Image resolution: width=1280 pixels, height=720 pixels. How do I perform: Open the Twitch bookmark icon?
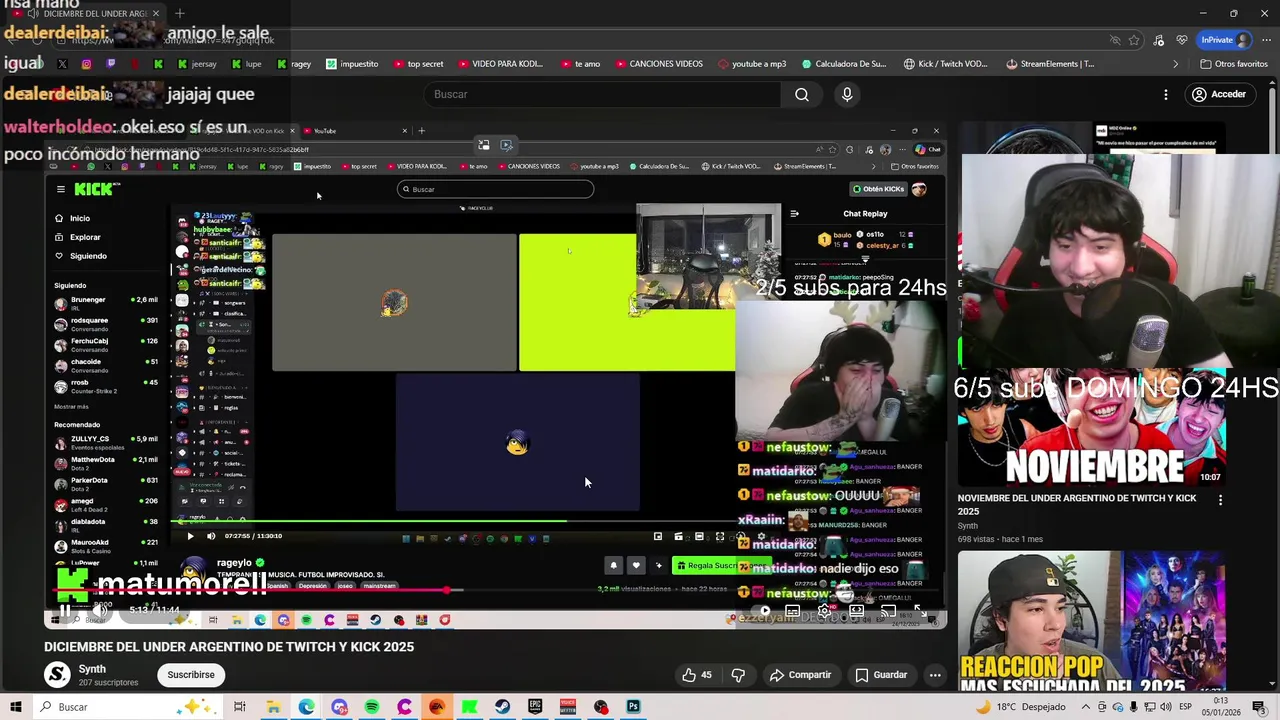coord(110,64)
